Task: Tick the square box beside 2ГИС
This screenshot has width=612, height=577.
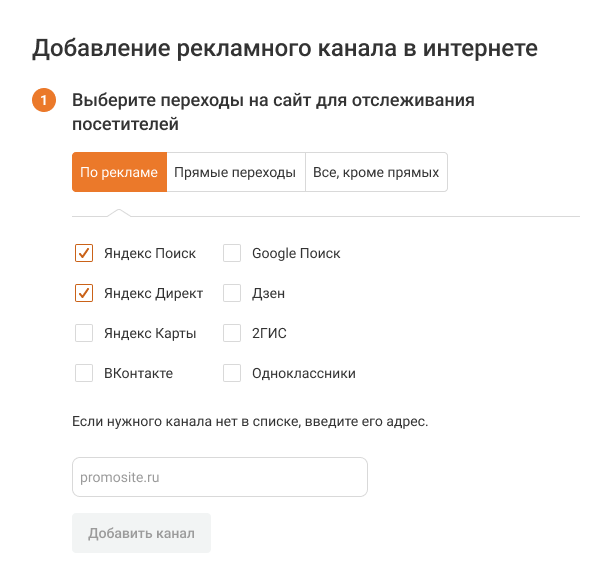Action: pos(232,333)
